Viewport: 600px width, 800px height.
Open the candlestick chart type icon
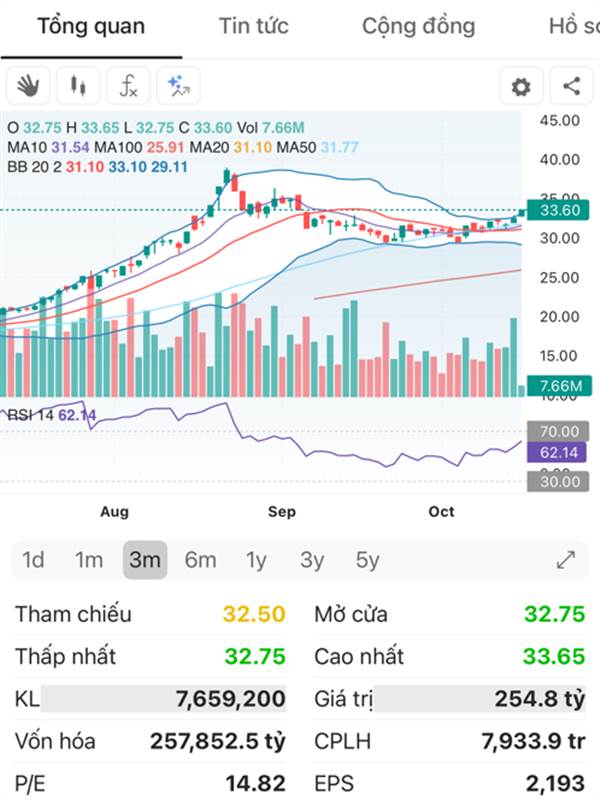click(78, 86)
